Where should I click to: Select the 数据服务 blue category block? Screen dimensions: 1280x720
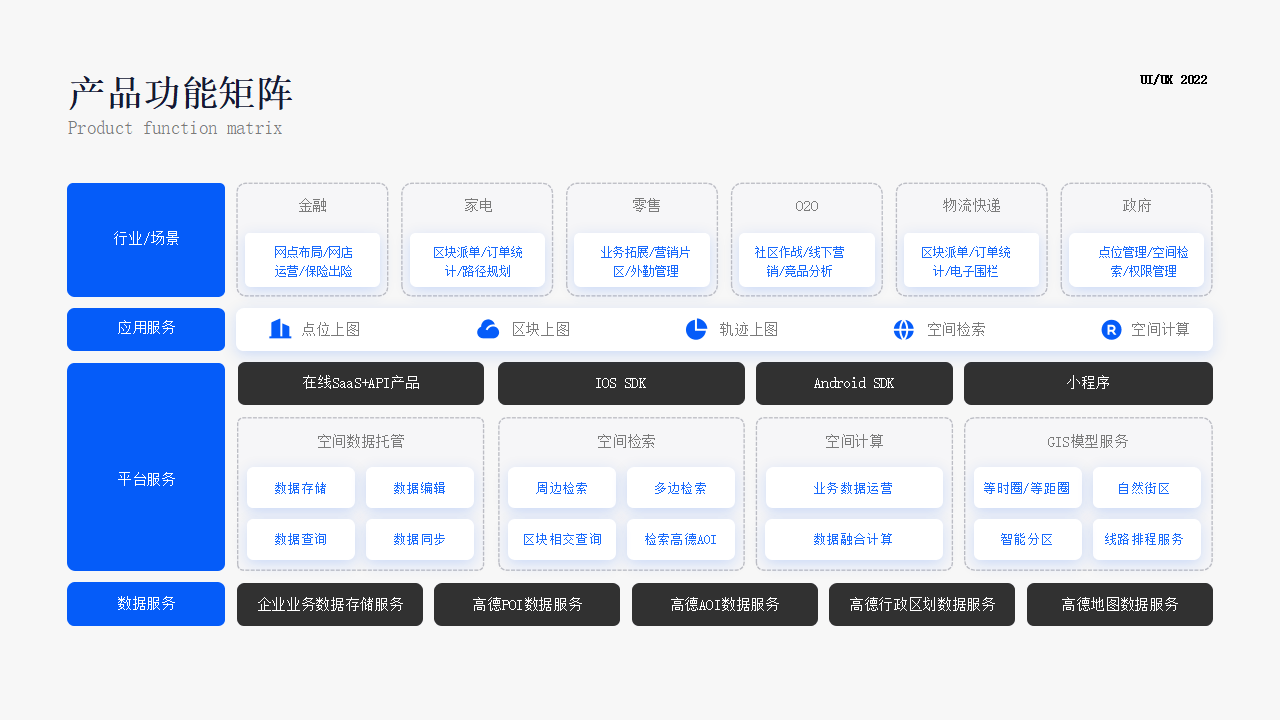coord(146,604)
